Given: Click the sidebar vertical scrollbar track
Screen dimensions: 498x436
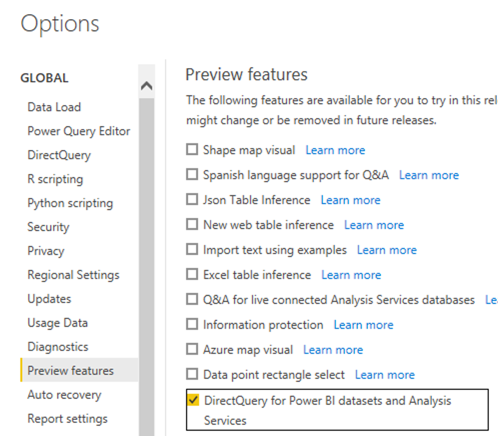Looking at the screenshot, I should (147, 267).
